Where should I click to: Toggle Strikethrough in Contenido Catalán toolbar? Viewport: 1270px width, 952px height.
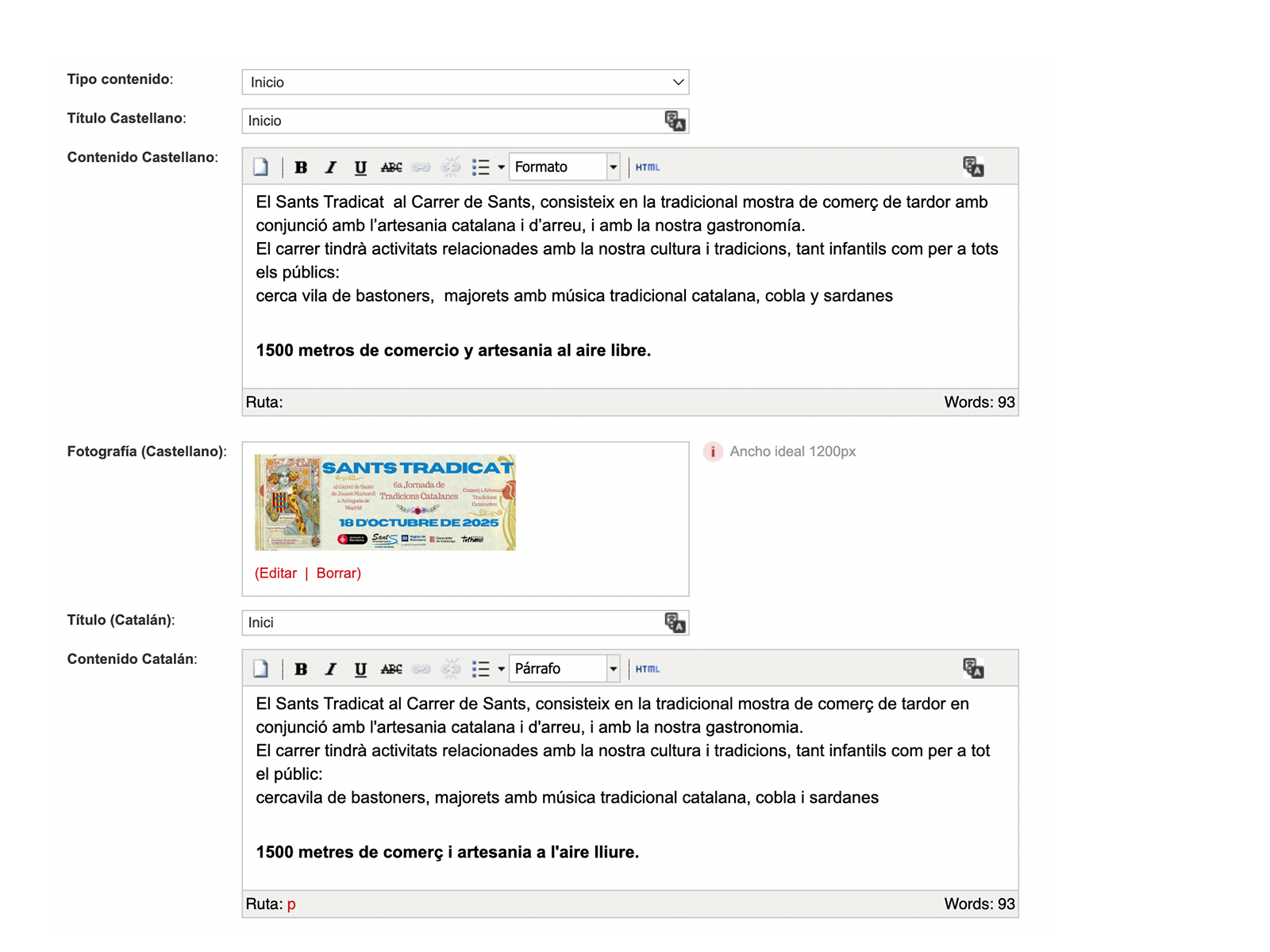pos(391,669)
